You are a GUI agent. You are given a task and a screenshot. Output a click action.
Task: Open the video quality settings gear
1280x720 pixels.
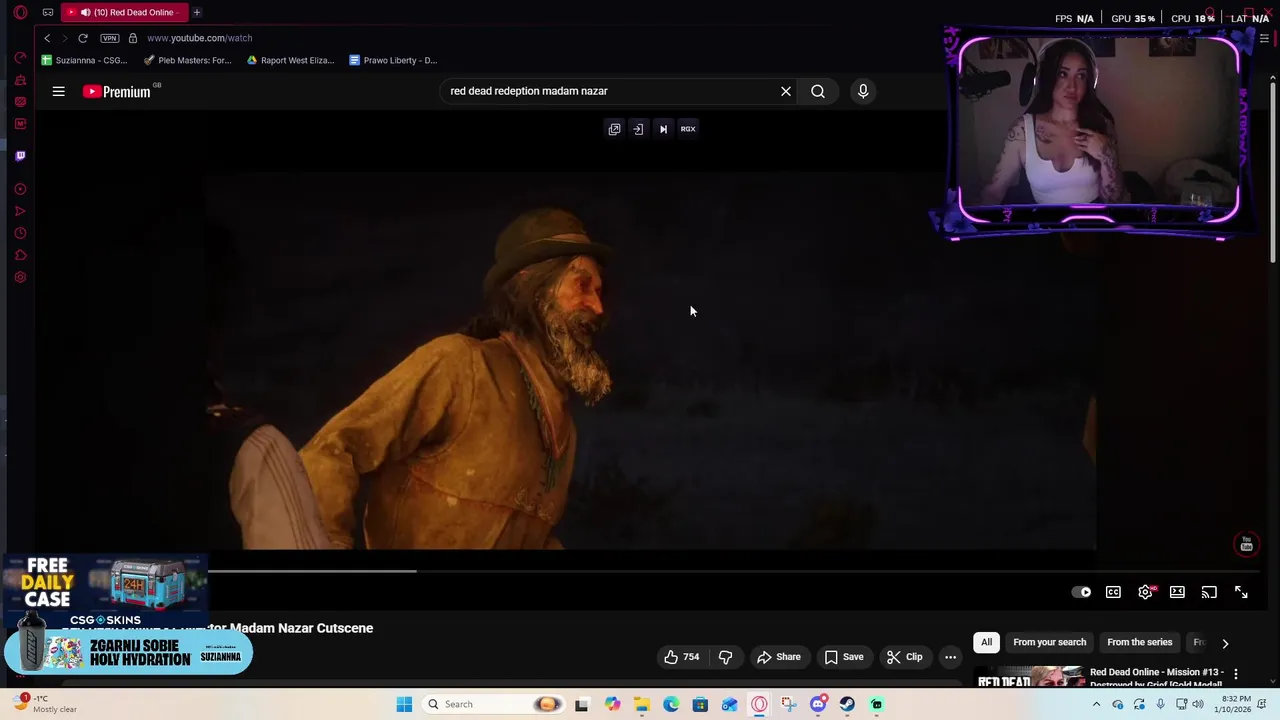pyautogui.click(x=1145, y=592)
